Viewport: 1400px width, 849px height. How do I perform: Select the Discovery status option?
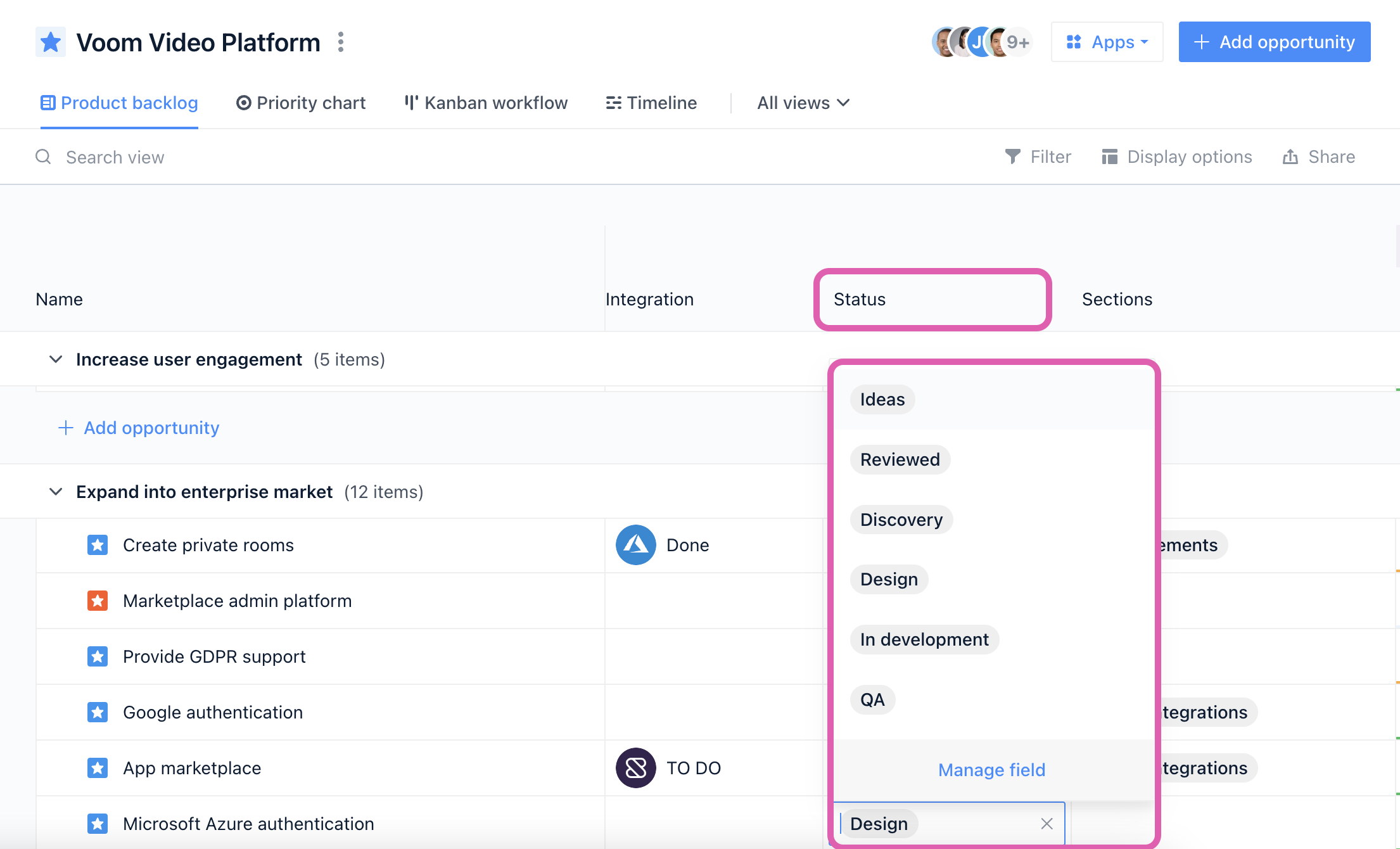pos(901,520)
